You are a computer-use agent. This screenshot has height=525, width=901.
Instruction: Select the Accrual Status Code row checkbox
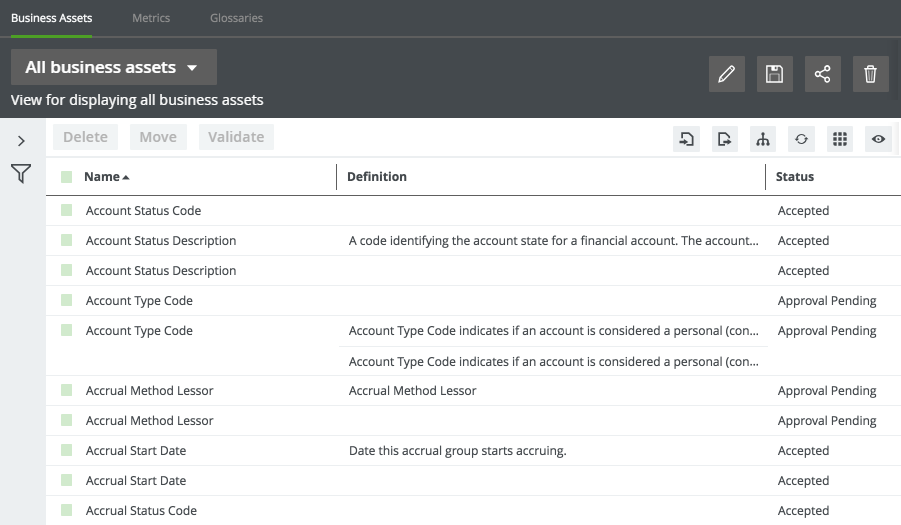tap(67, 511)
